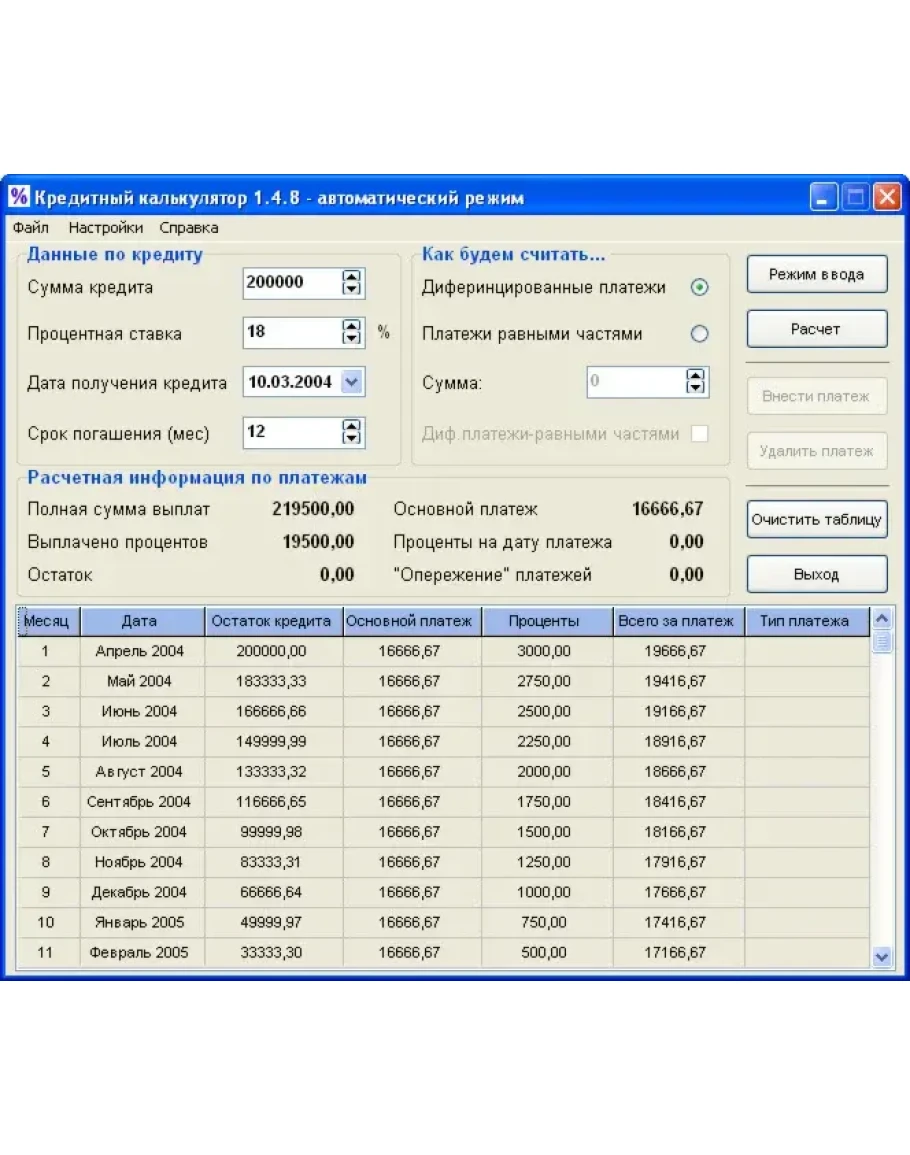Open the Справка menu
Screen dimensions: 910x1155
pyautogui.click(x=189, y=228)
